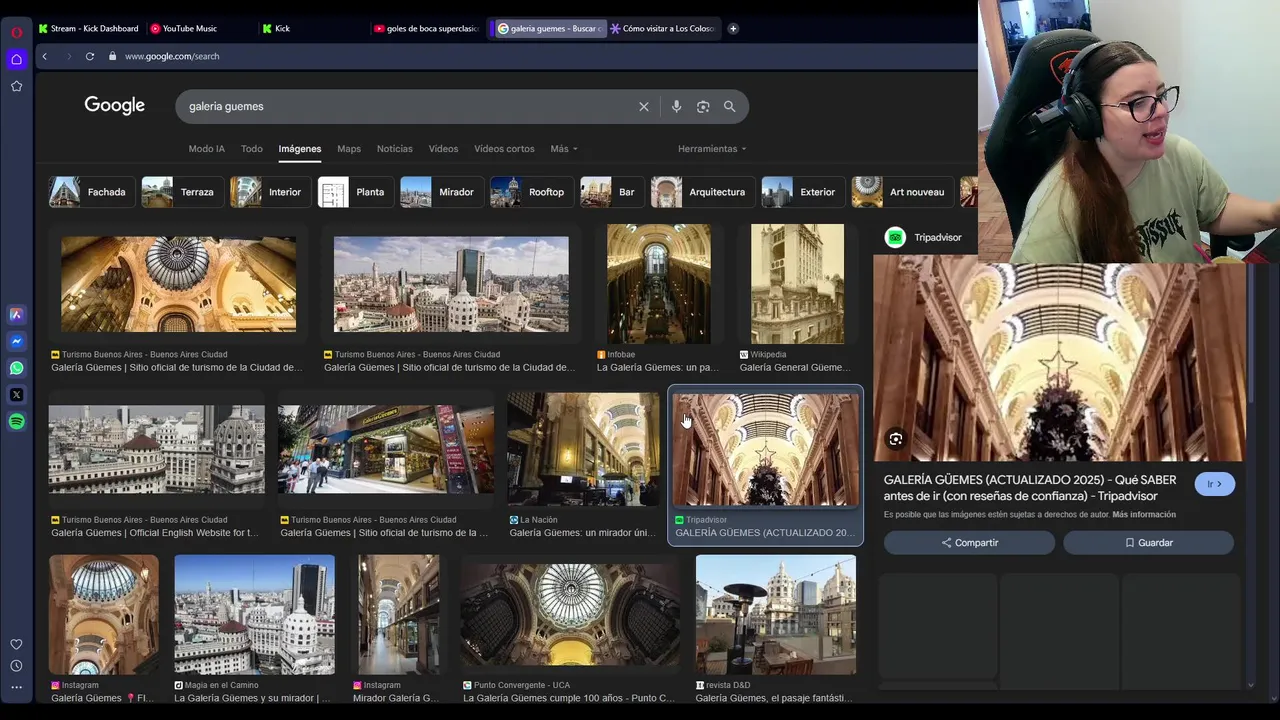
Task: Filter images by Art nouveau chip
Action: pyautogui.click(x=903, y=192)
